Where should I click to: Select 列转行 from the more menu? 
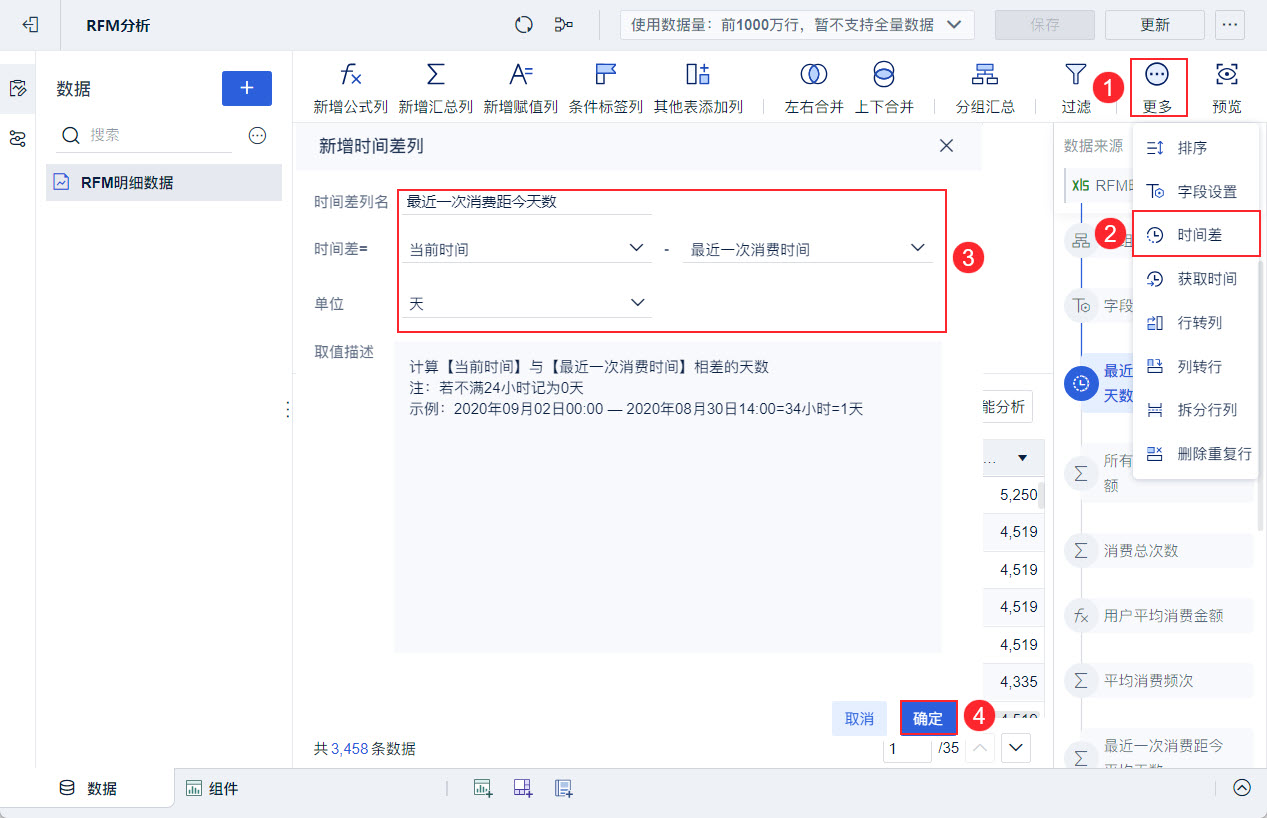(1195, 366)
